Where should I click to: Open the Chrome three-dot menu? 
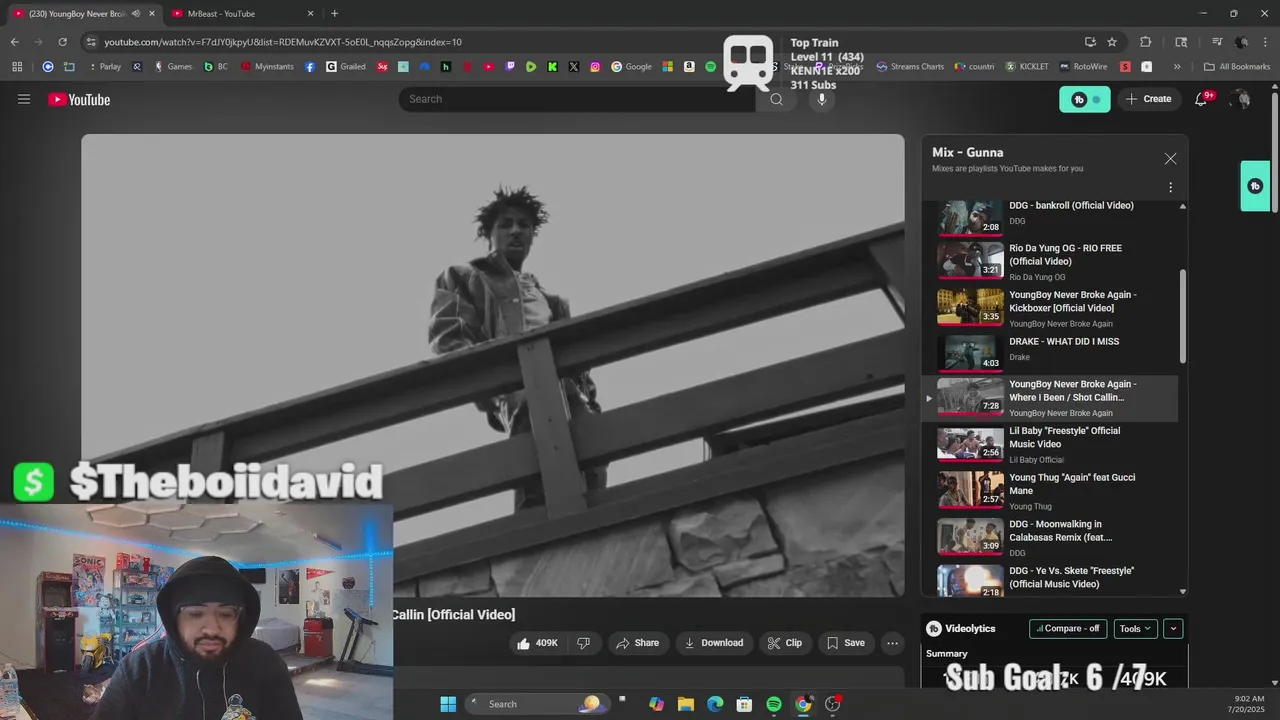[x=1266, y=42]
